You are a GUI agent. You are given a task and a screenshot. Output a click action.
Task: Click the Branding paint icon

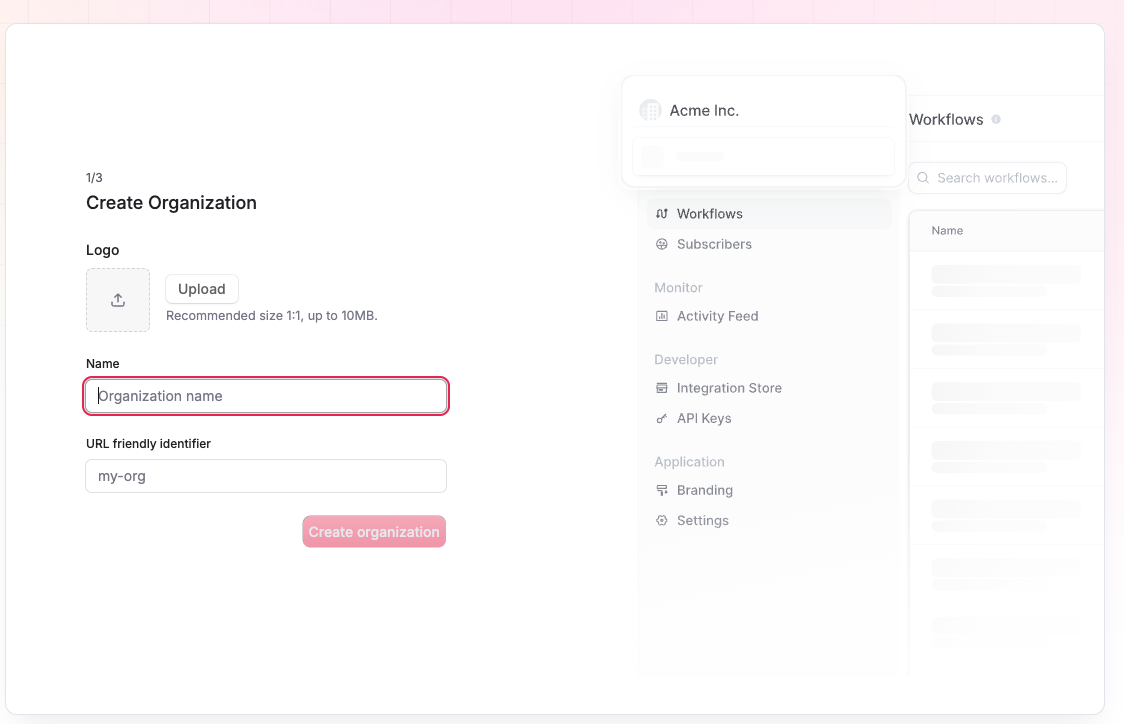(x=662, y=490)
